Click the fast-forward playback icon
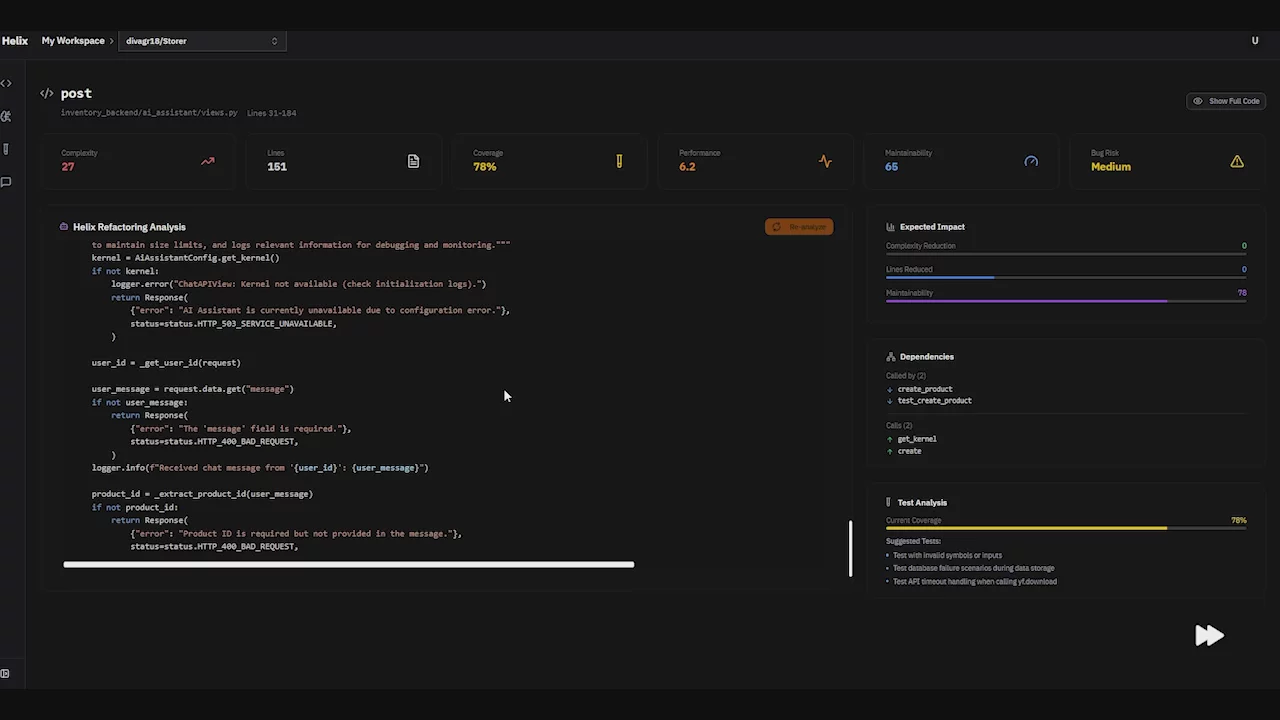 (x=1209, y=635)
